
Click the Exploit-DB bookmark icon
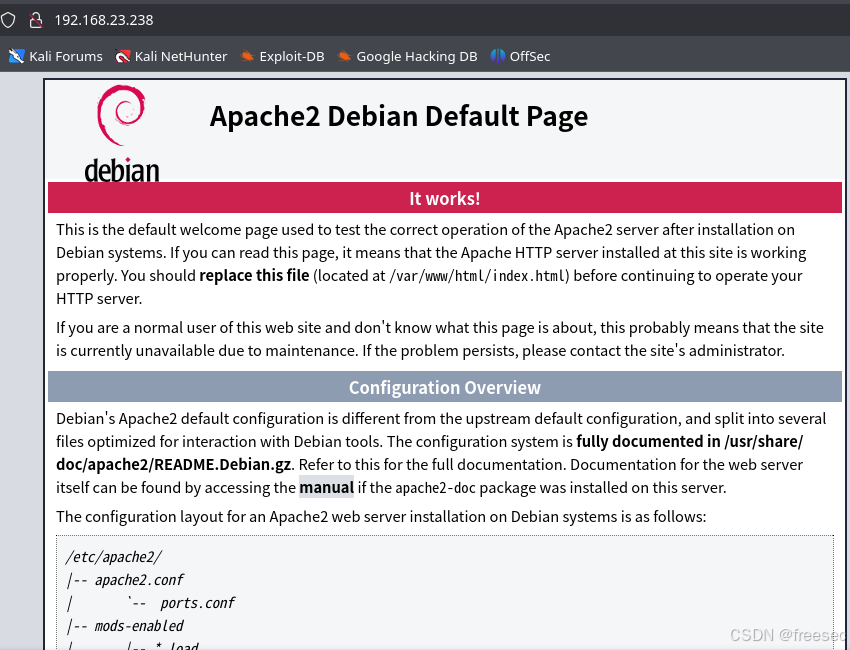247,56
